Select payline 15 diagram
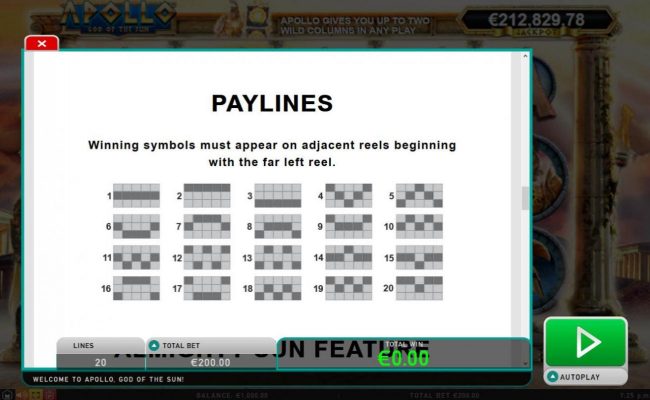Viewport: 650px width, 400px height. (x=419, y=257)
